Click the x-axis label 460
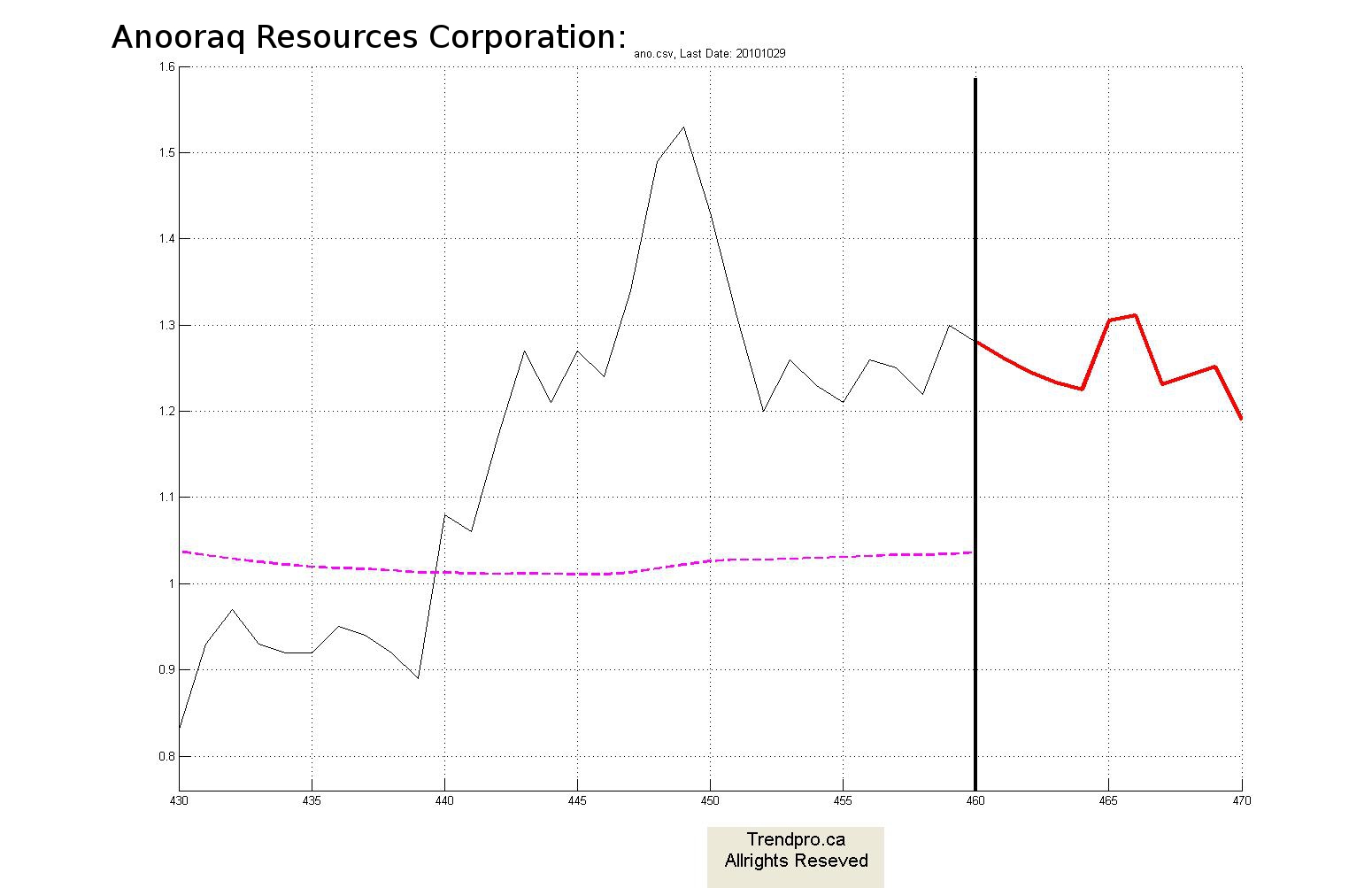 click(975, 801)
